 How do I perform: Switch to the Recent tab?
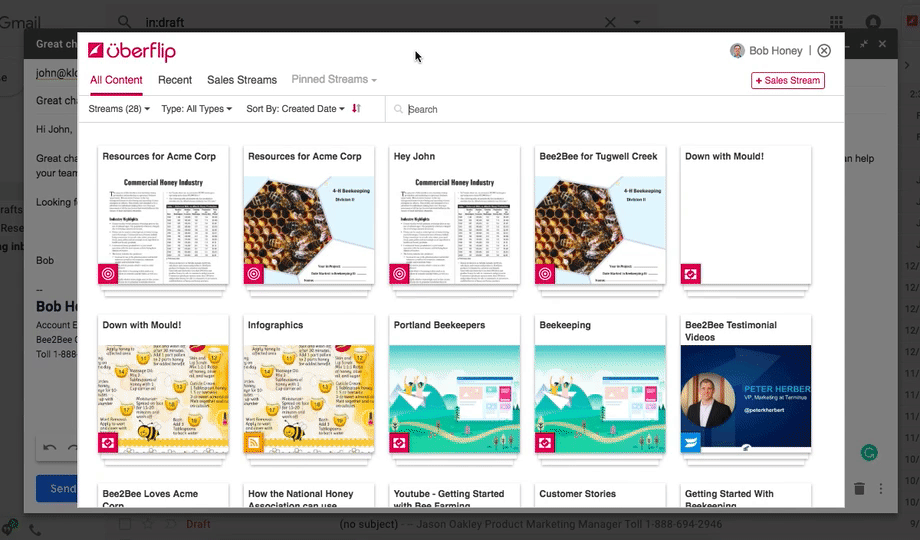tap(175, 80)
